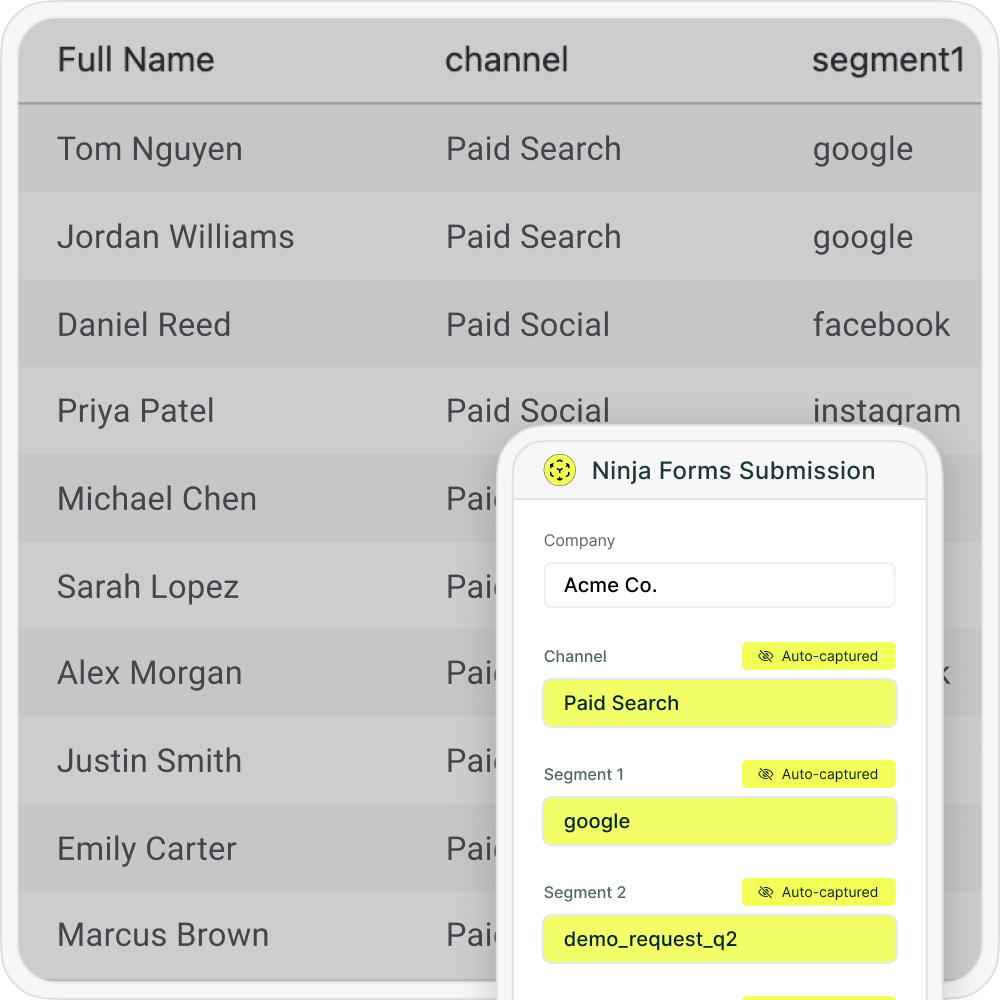1000x1000 pixels.
Task: Select the Segment 1 field showing google
Action: pos(719,821)
